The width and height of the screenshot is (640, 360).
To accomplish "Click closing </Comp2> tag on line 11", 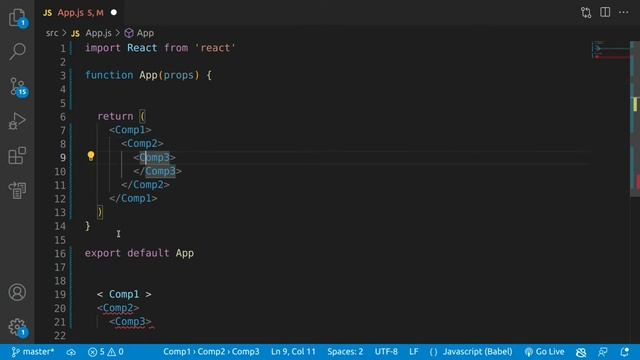I will point(145,184).
